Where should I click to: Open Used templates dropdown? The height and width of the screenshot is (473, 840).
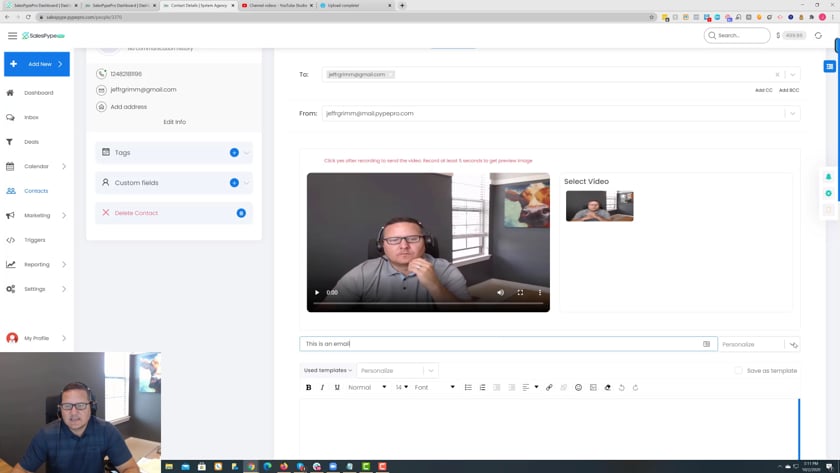pyautogui.click(x=327, y=370)
